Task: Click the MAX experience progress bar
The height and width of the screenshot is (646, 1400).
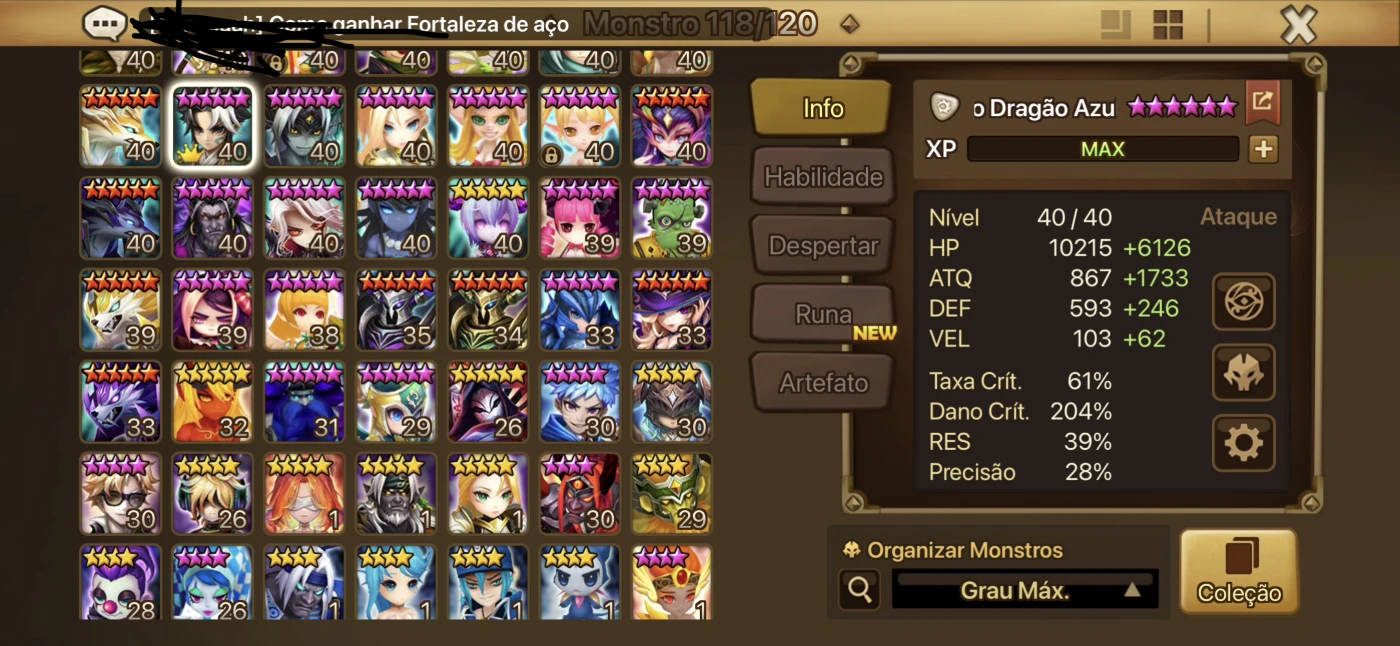Action: pos(1103,149)
